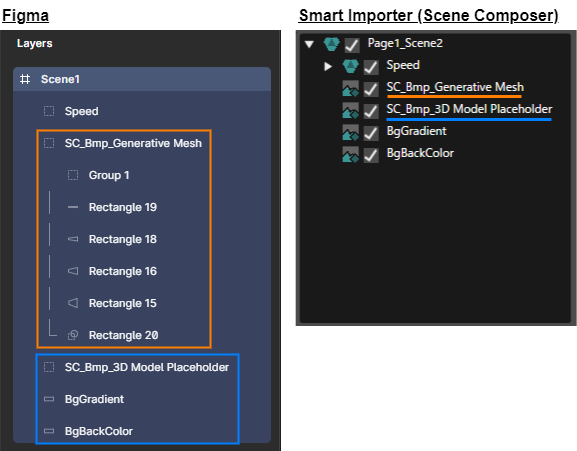Select the BgGradient layer in Figma
The image size is (577, 451).
pos(94,399)
